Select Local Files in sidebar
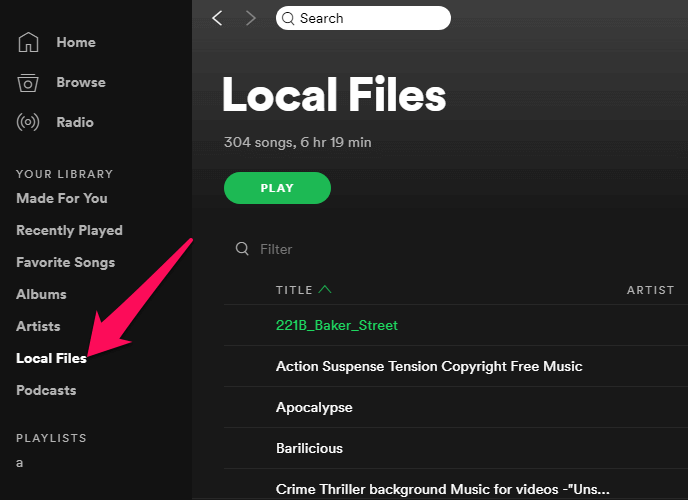This screenshot has height=500, width=688. 51,358
